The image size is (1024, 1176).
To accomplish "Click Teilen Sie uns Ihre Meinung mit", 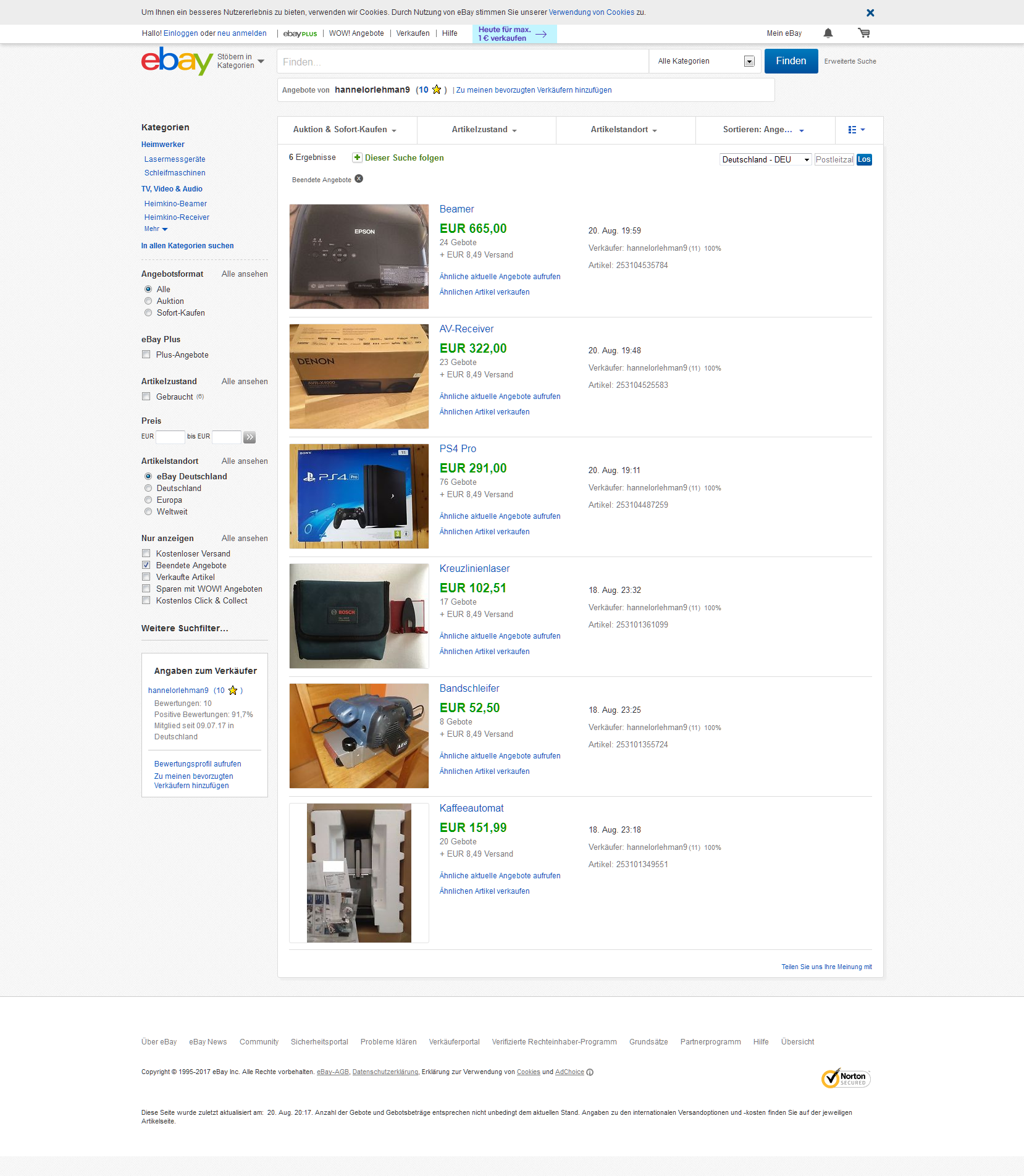I will coord(826,967).
